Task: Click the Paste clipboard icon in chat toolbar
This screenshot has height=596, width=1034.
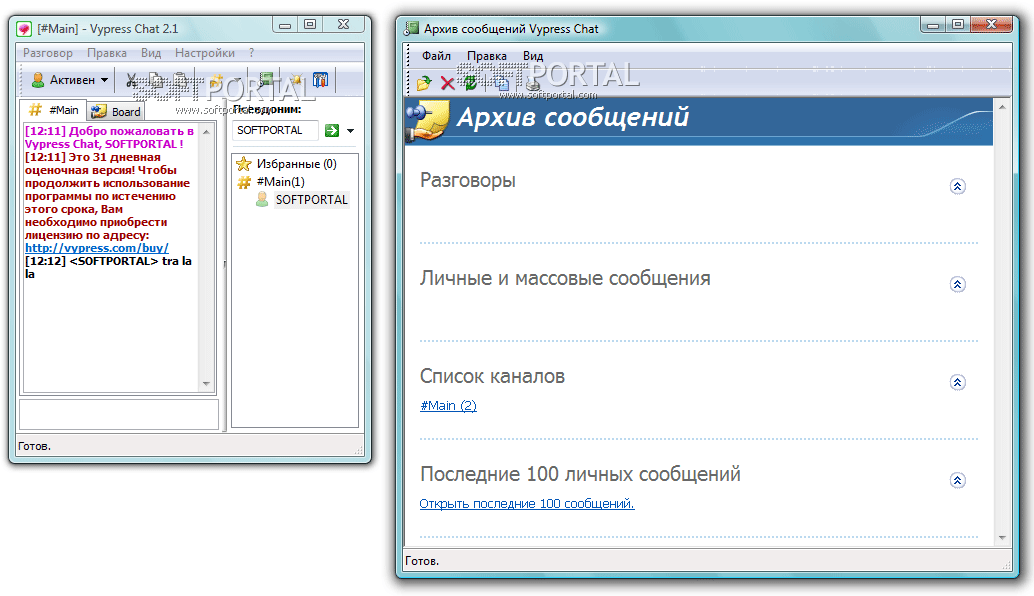Action: tap(180, 80)
